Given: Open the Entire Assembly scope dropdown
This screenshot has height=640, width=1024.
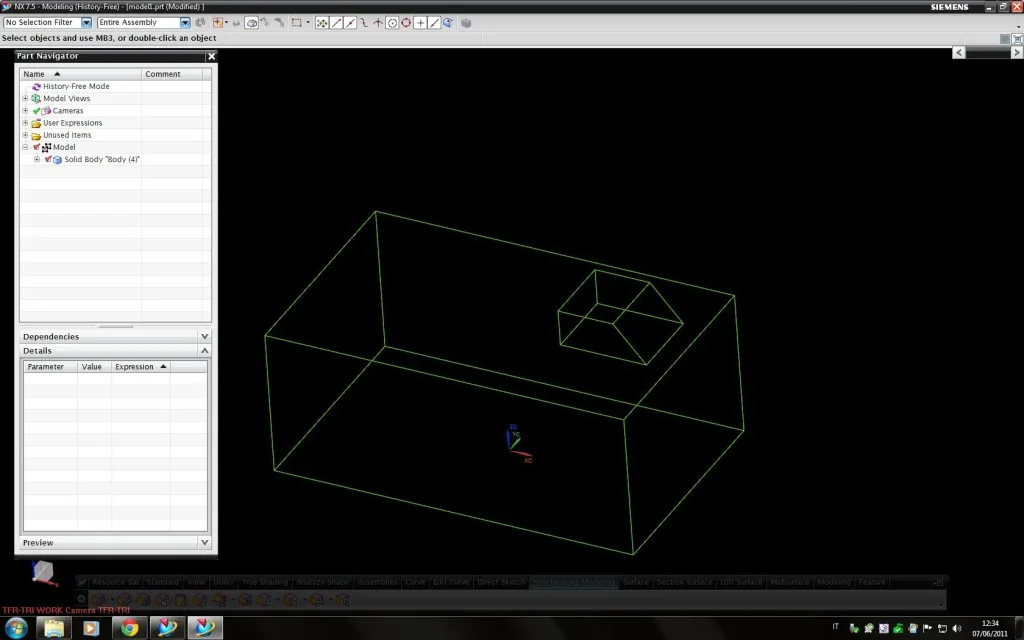Looking at the screenshot, I should click(185, 22).
